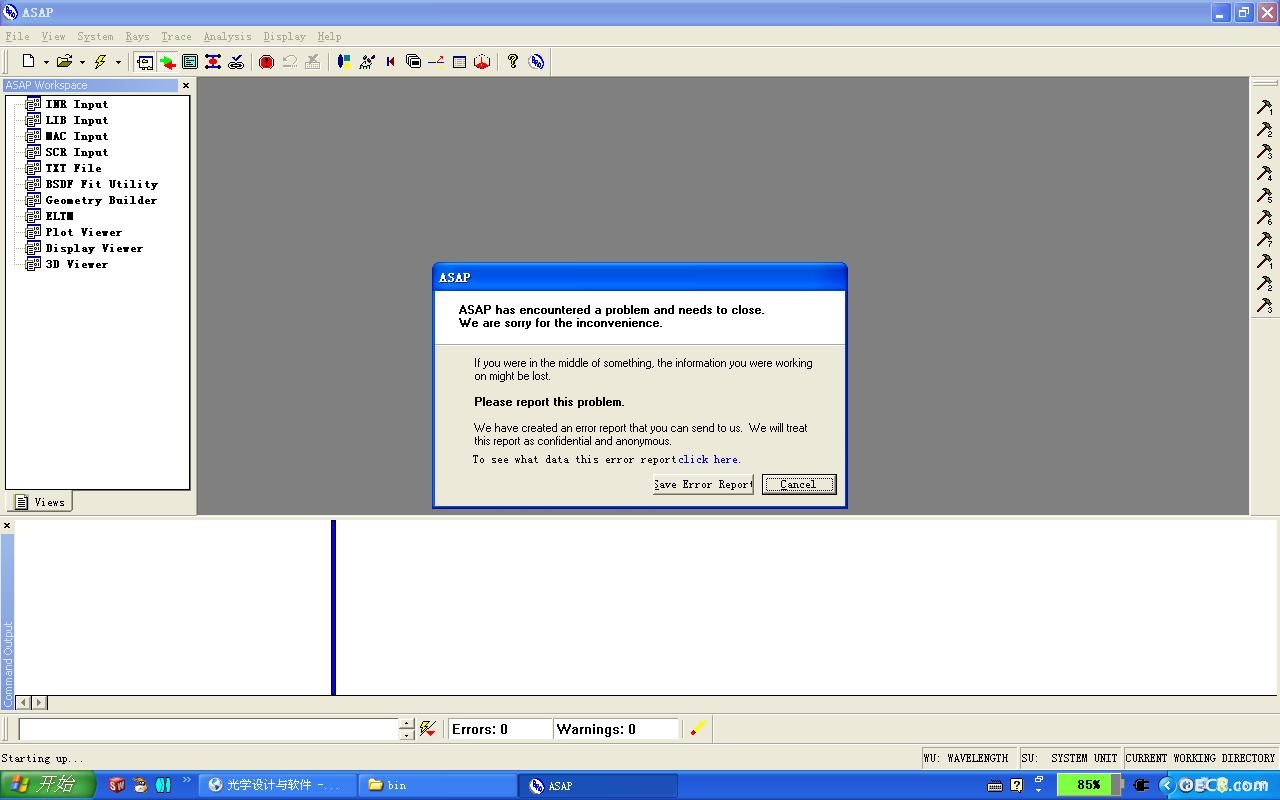Switch to the browser window in the taskbar
Image resolution: width=1280 pixels, height=800 pixels.
pos(278,785)
